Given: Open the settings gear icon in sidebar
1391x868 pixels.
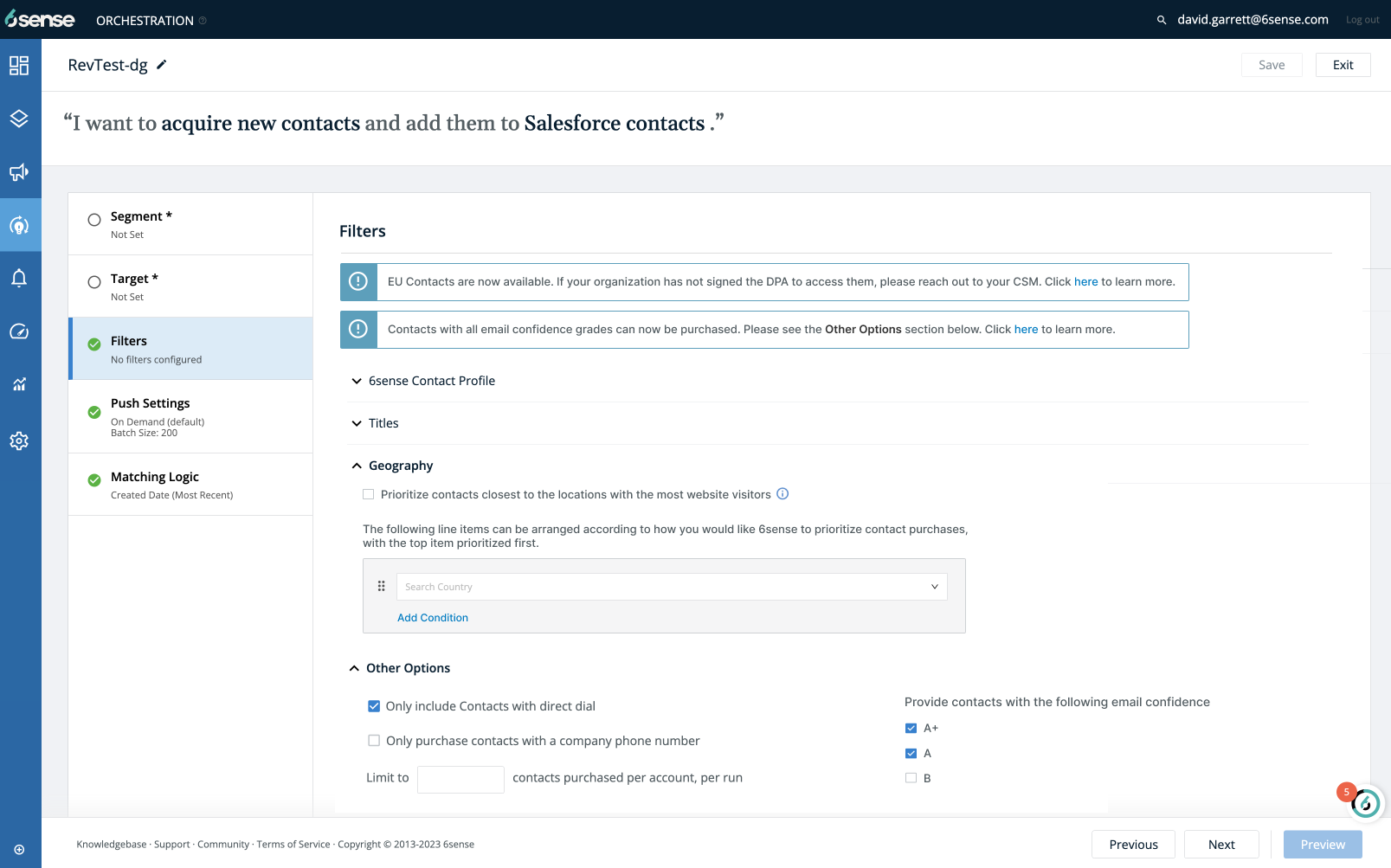Looking at the screenshot, I should click(x=19, y=440).
